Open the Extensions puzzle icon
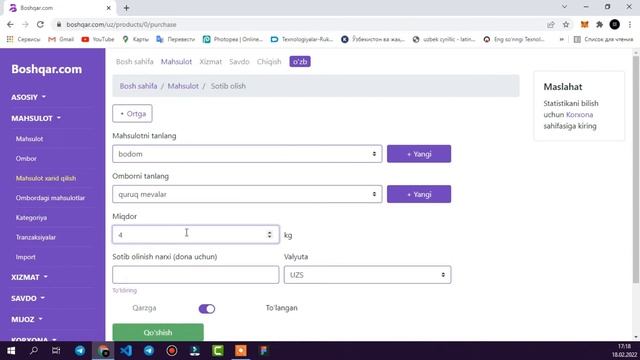This screenshot has height=360, width=640. [599, 24]
